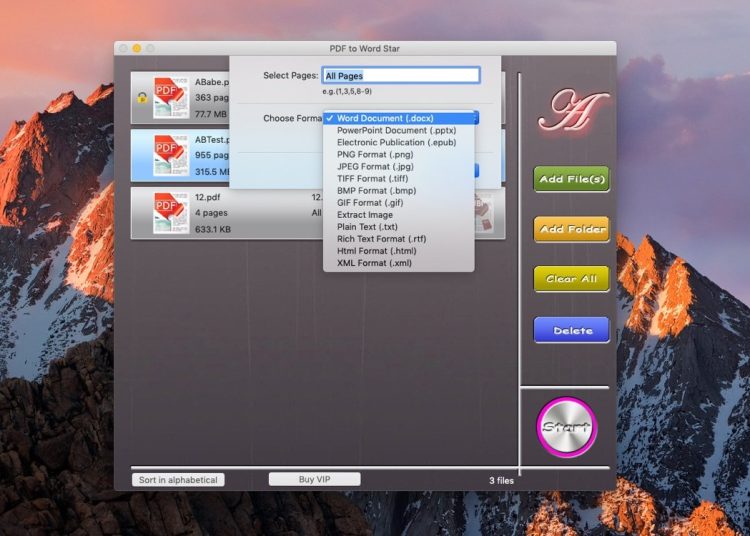Pick PNG Format (.png) from list

376,155
